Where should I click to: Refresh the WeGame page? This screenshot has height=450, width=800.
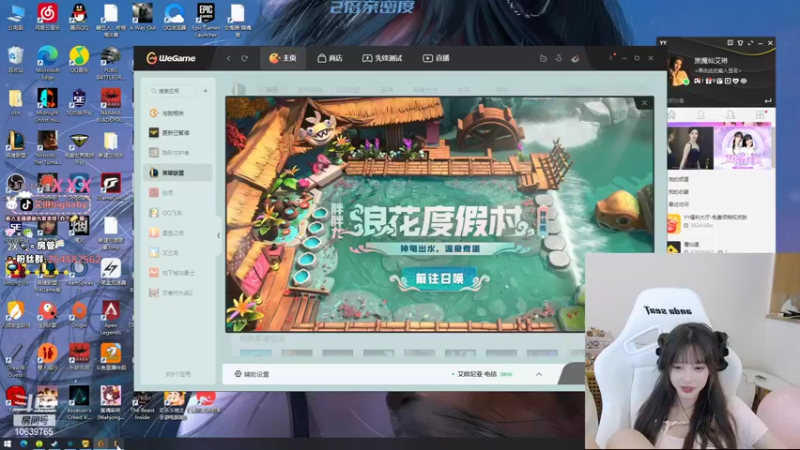coord(244,58)
